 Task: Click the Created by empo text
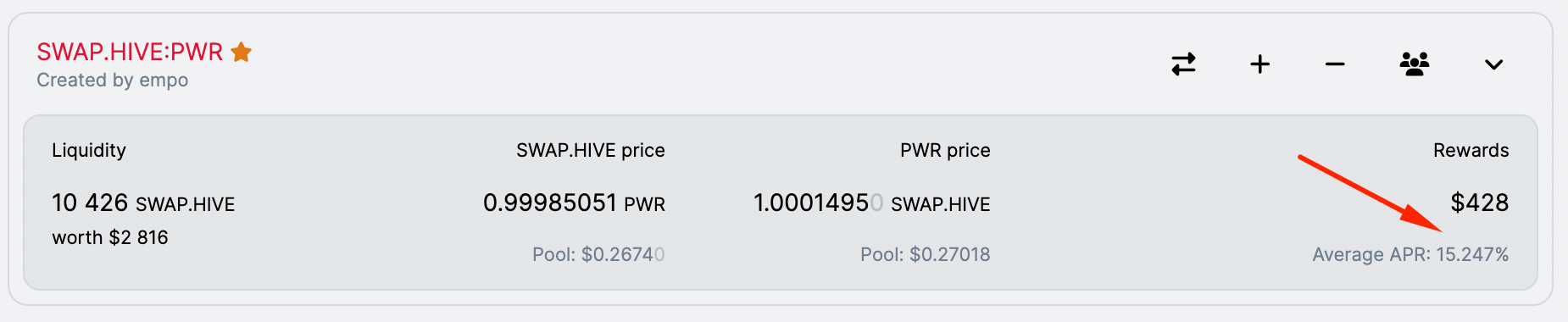[113, 80]
